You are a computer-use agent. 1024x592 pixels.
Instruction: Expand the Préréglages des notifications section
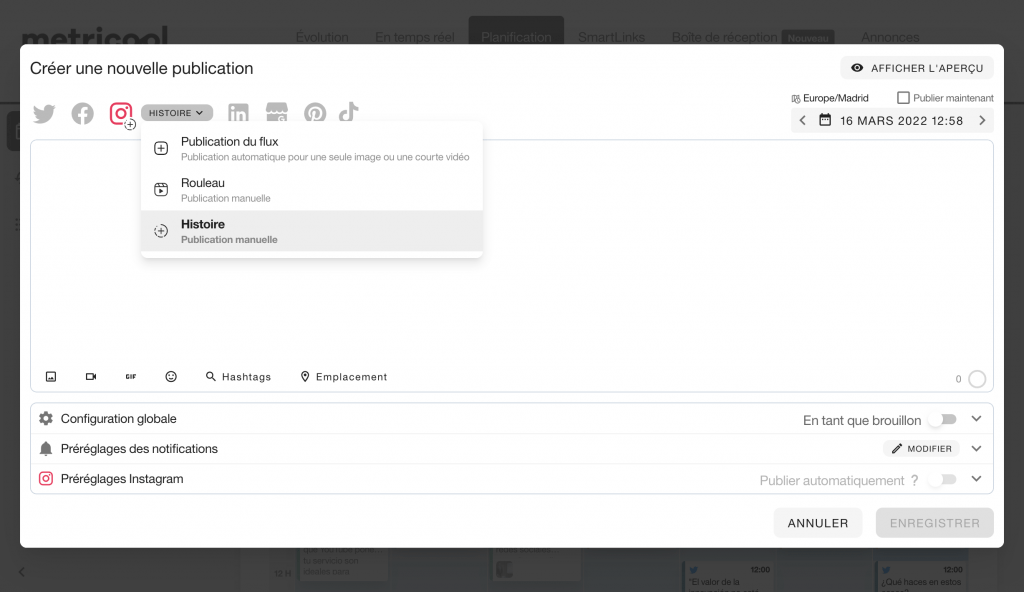(x=976, y=449)
